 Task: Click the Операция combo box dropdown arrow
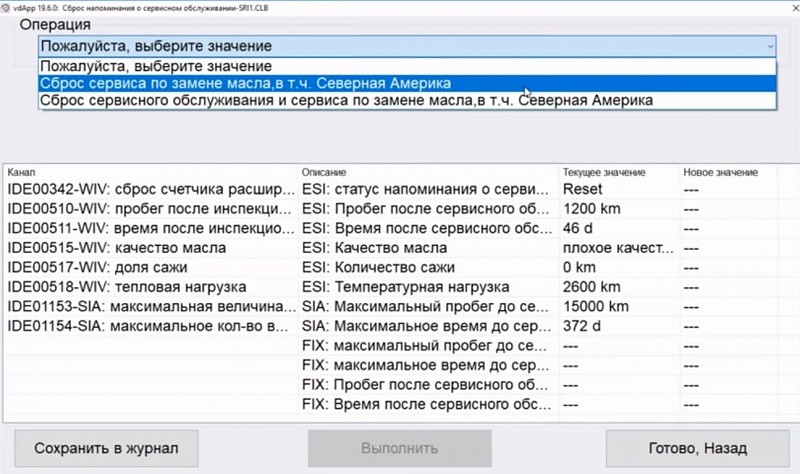tap(769, 46)
